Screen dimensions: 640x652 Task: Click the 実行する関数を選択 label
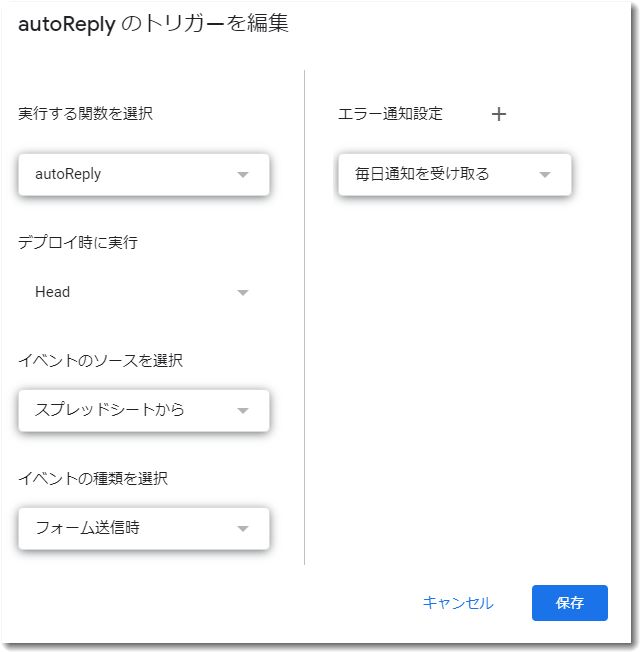pyautogui.click(x=85, y=114)
